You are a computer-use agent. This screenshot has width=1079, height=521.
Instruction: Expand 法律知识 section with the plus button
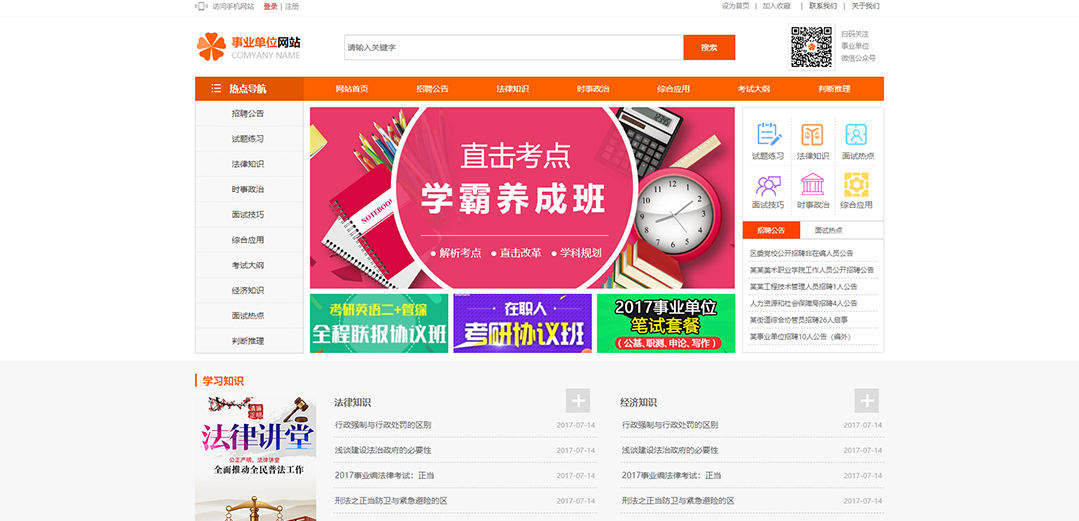point(578,401)
